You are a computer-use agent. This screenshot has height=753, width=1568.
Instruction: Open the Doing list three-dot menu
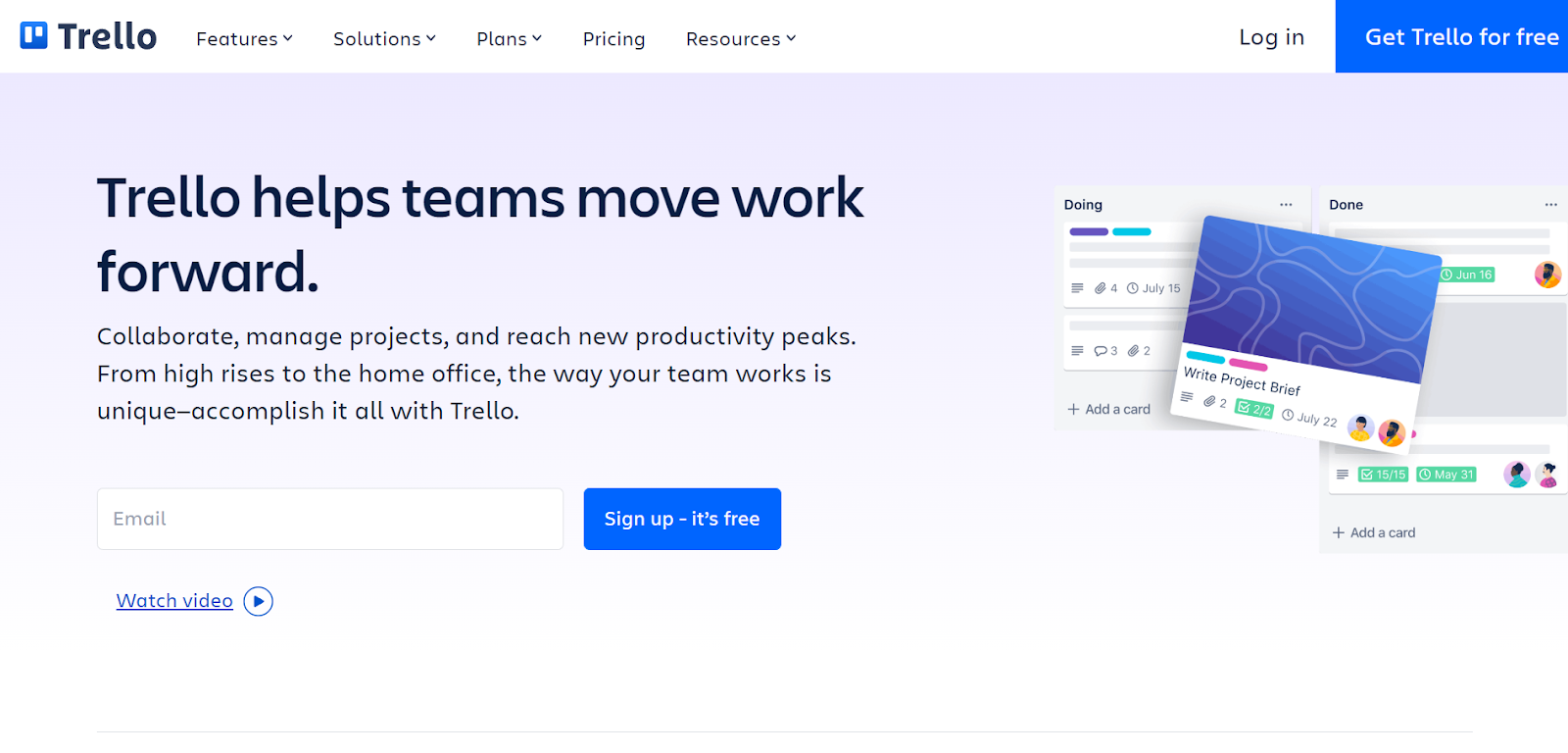point(1286,205)
